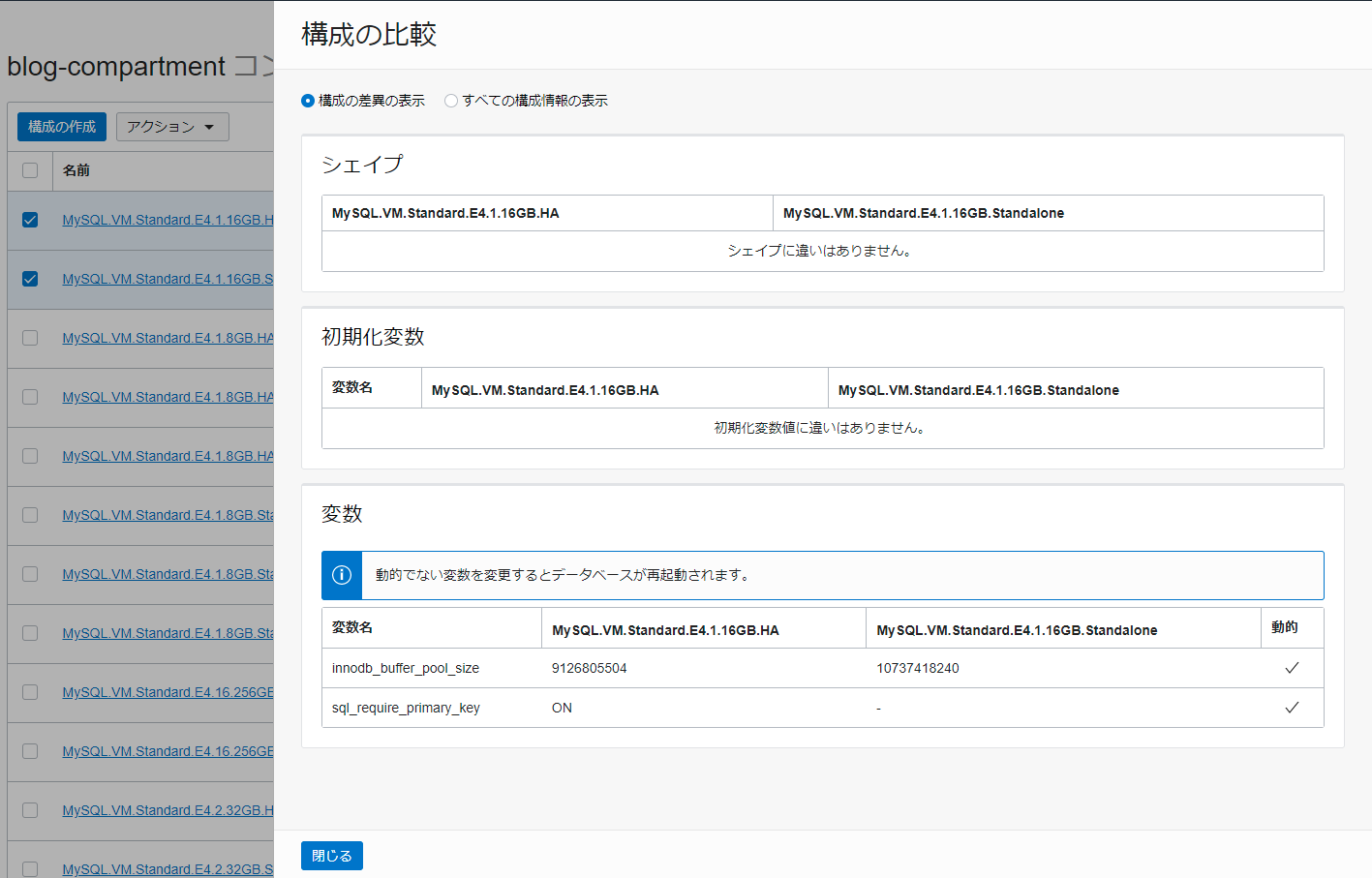Click the 16GB.HA header in シェイプ table
Screen dimensions: 1372x878
[x=445, y=213]
